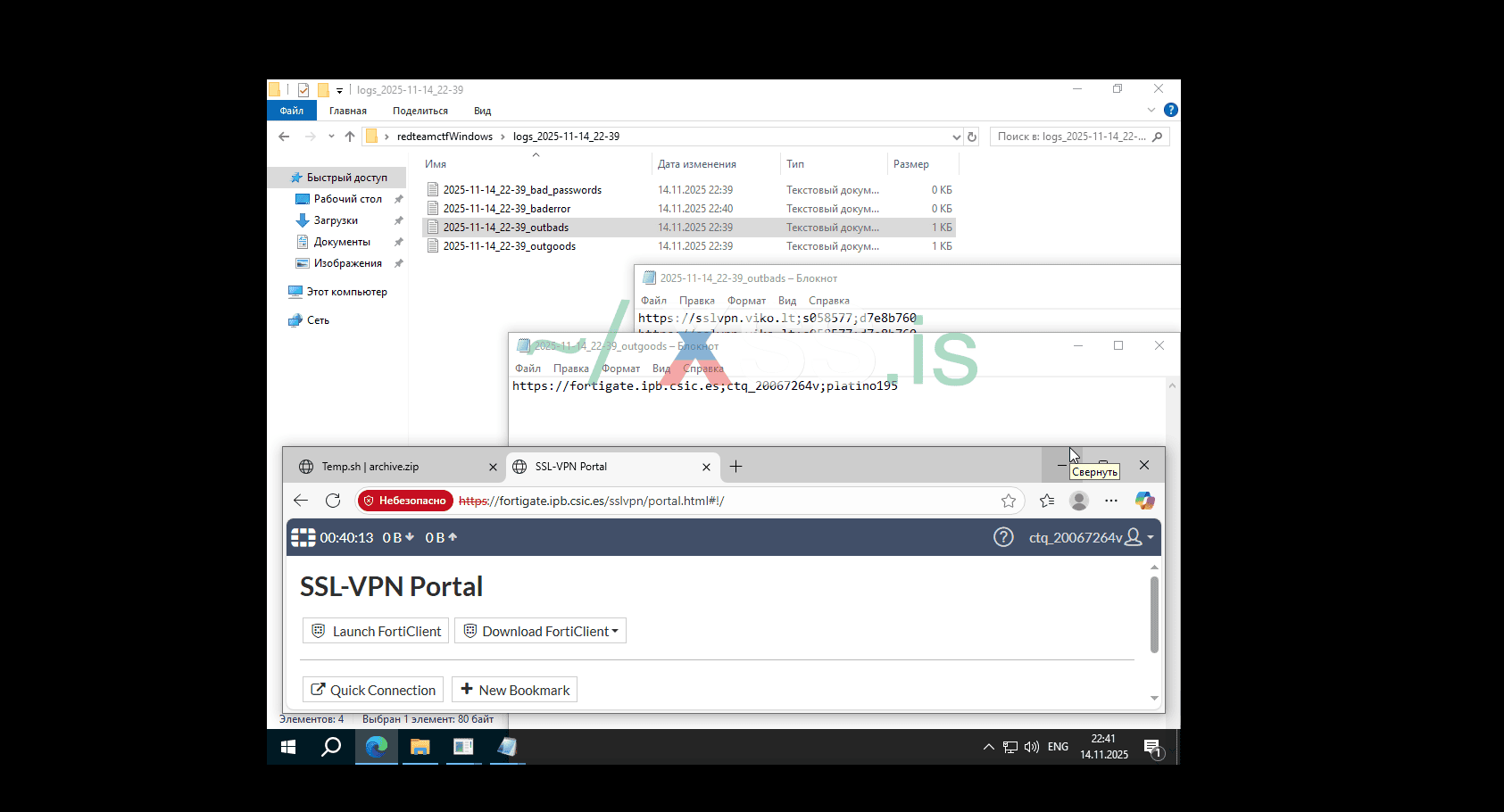The image size is (1504, 812).
Task: Open the Windows Start menu
Action: pyautogui.click(x=288, y=747)
